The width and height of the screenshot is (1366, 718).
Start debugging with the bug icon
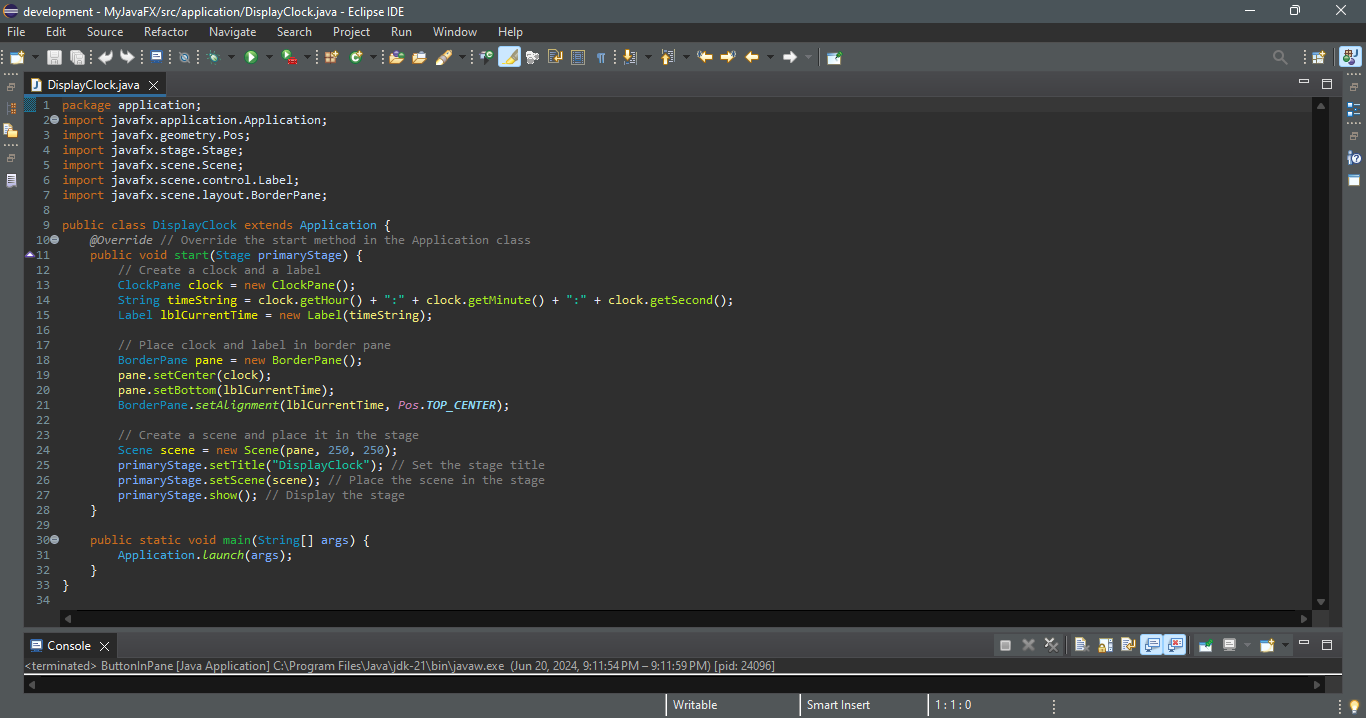[x=213, y=58]
